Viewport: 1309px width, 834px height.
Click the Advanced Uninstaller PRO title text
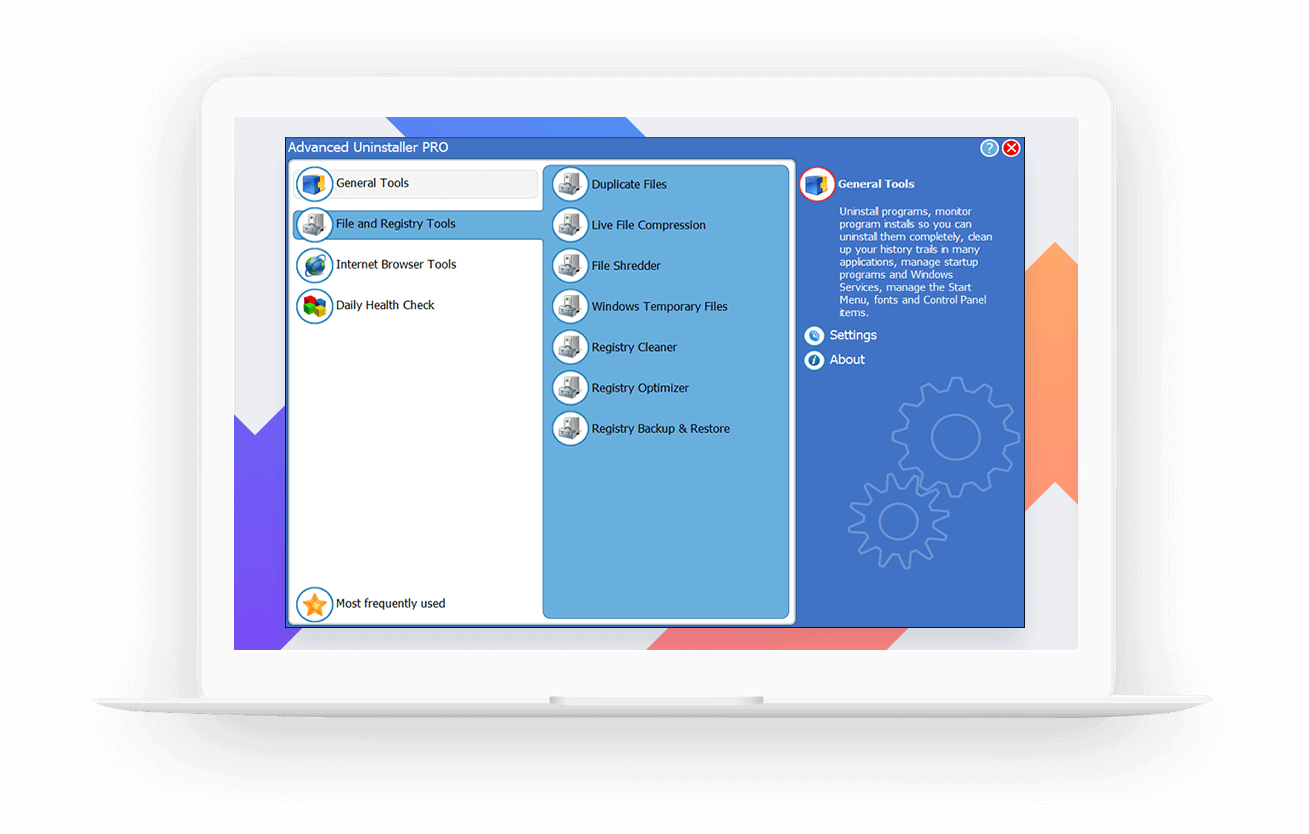click(x=368, y=148)
